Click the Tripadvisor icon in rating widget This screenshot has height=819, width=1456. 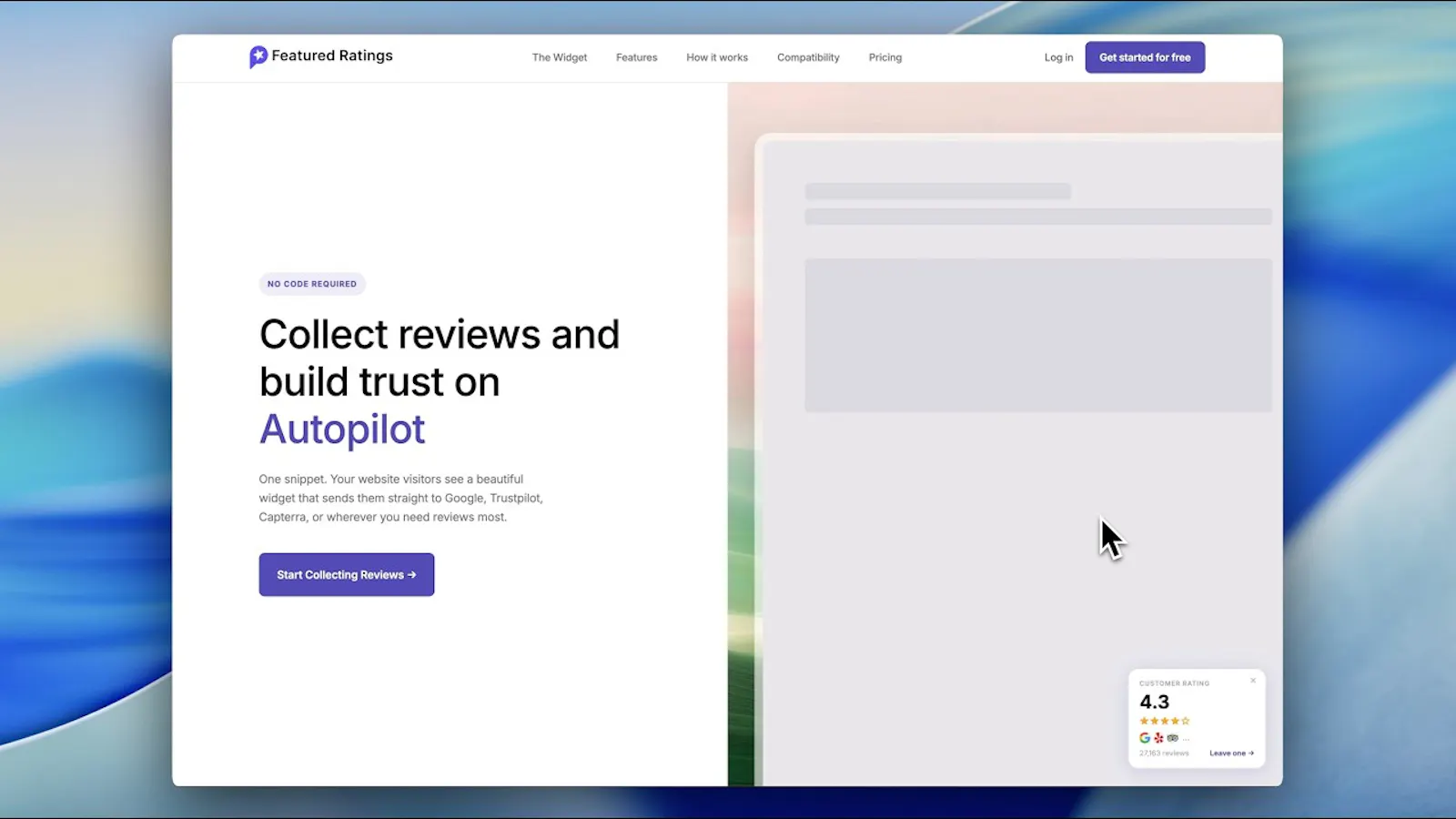(1173, 738)
